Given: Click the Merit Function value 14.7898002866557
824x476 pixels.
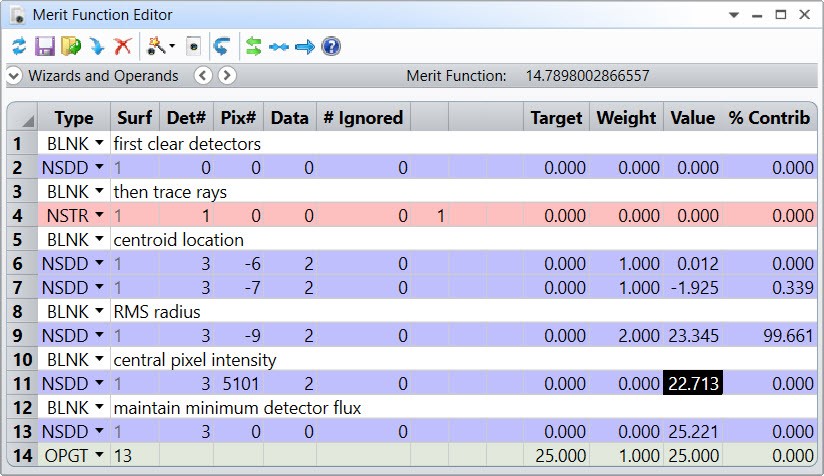Looking at the screenshot, I should [x=588, y=76].
